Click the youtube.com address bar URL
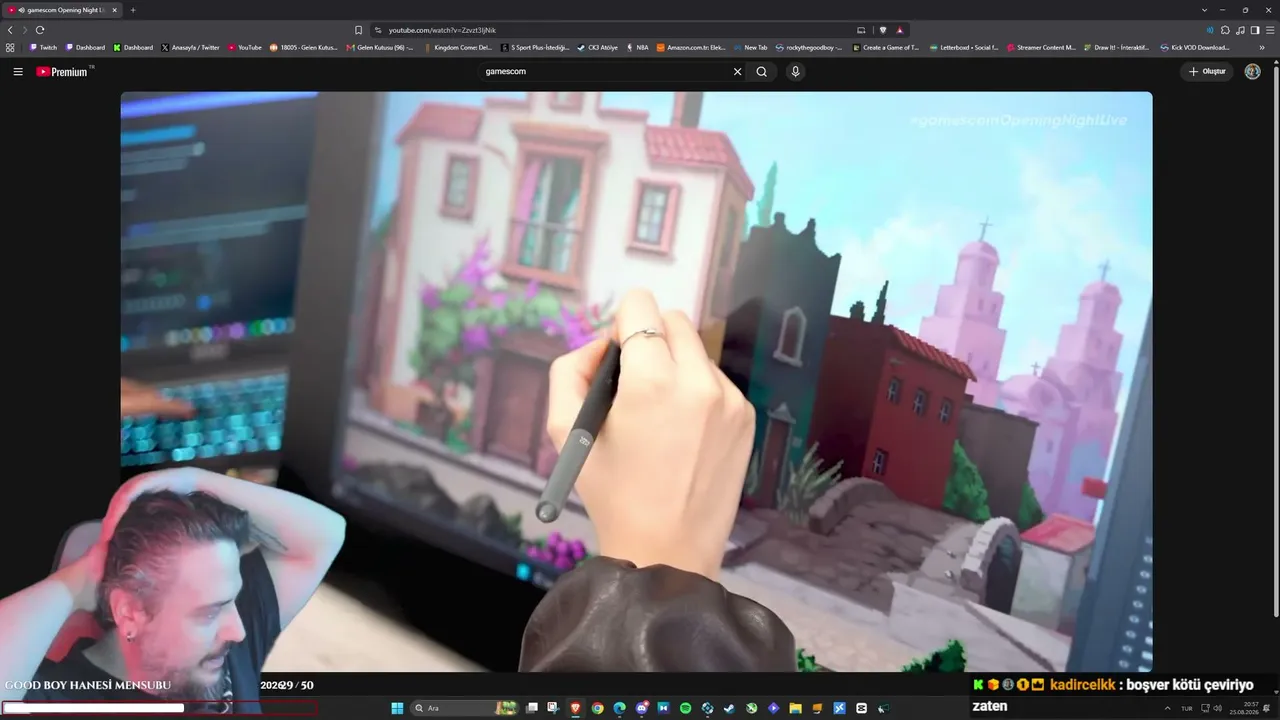Screen dimensions: 1280x720 [x=442, y=30]
